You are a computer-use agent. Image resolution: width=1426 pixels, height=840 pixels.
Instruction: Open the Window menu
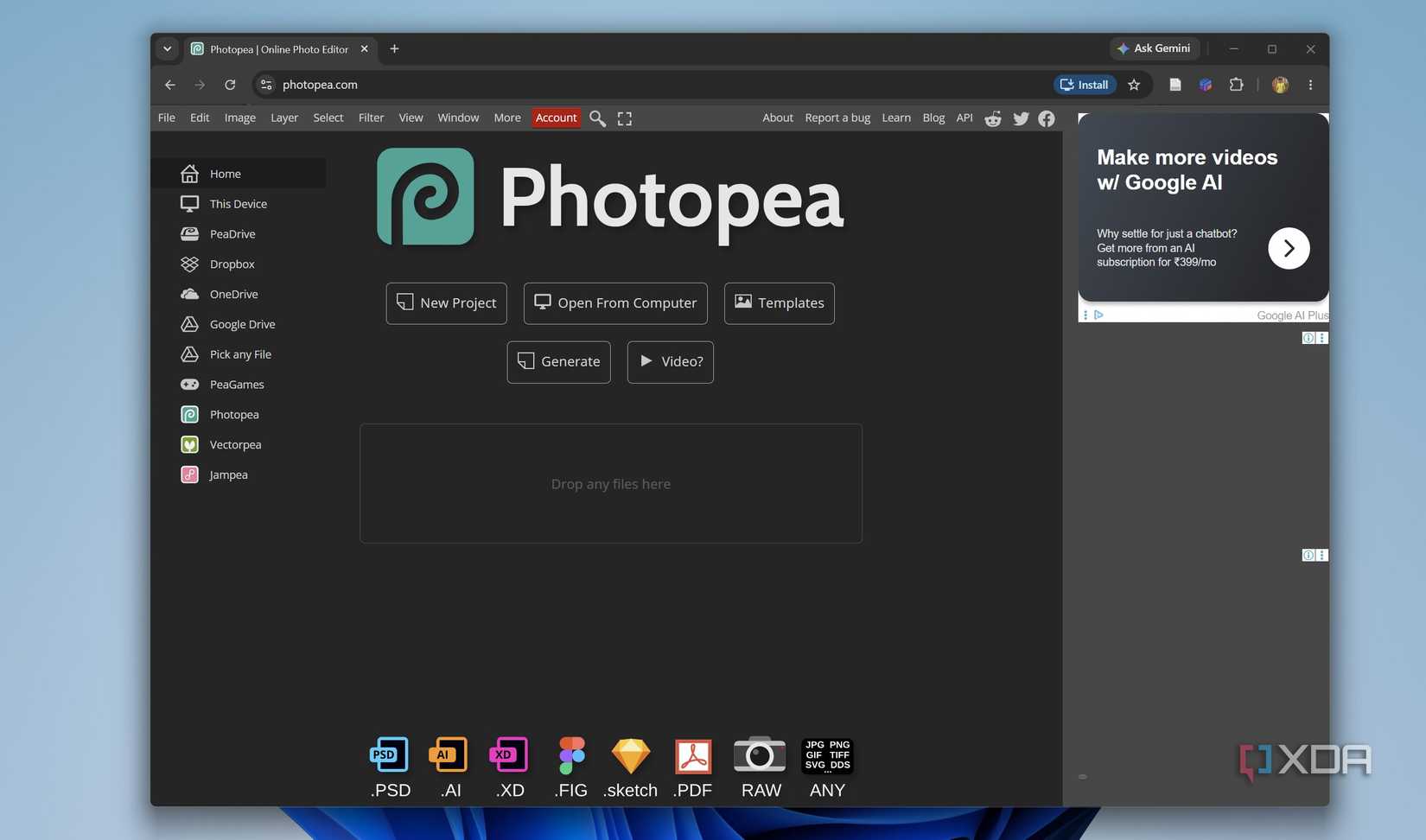point(458,118)
